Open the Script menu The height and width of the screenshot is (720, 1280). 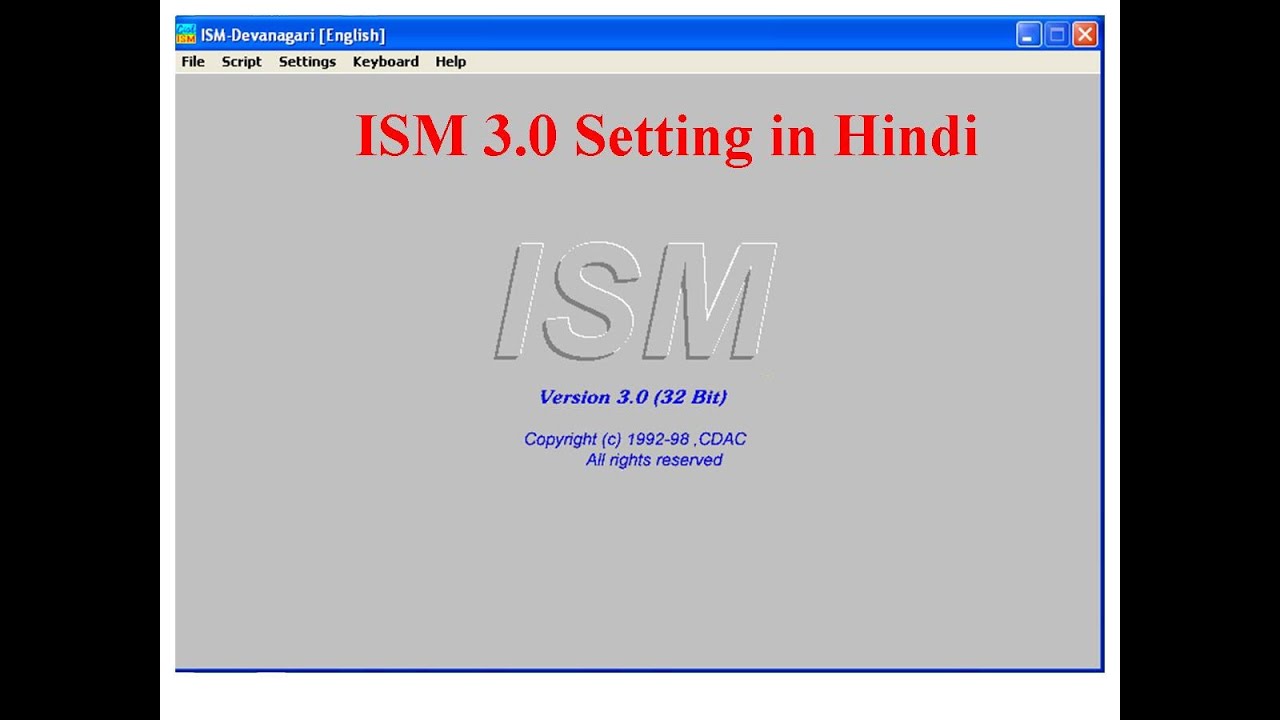tap(242, 62)
